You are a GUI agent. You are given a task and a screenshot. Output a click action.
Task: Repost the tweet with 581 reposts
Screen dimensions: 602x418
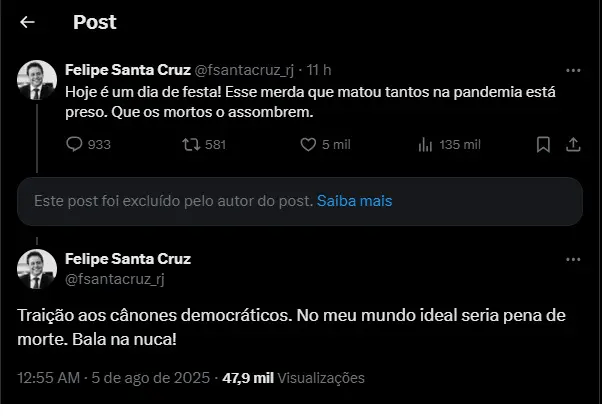187,144
